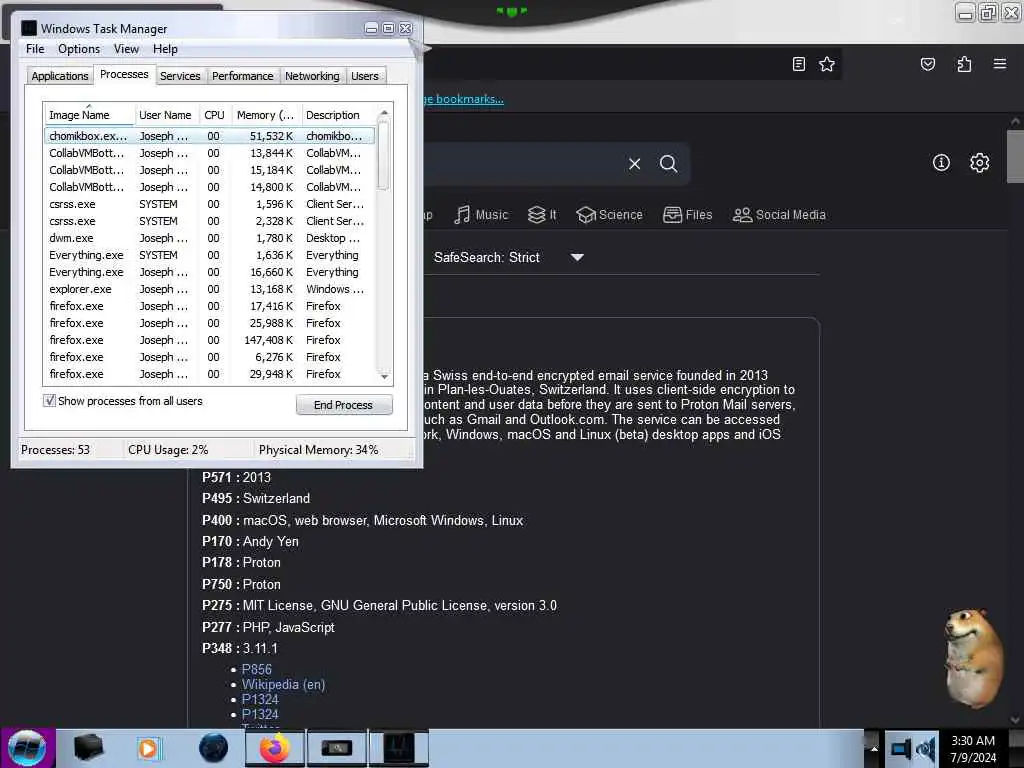1024x768 pixels.
Task: Click the network tray icon
Action: (x=901, y=748)
